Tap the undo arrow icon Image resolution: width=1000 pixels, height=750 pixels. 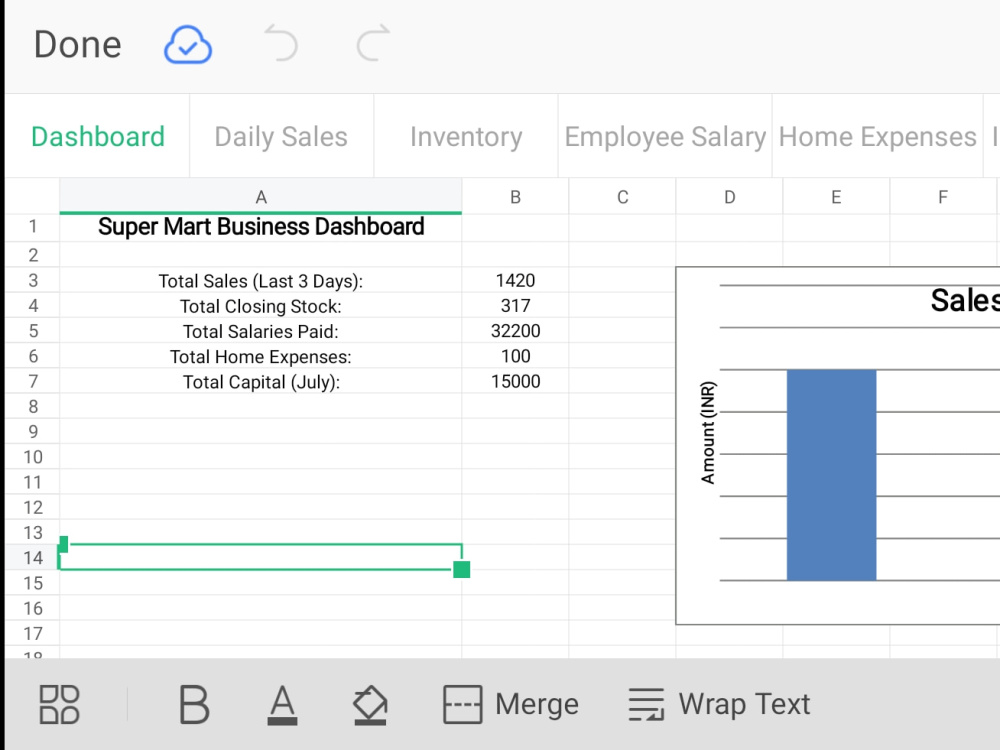[x=281, y=43]
